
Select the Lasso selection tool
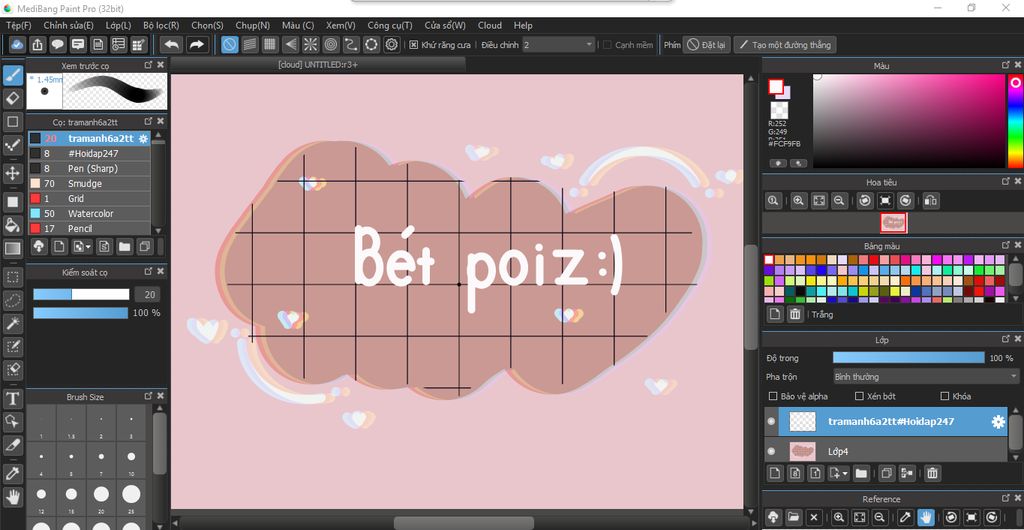click(12, 300)
